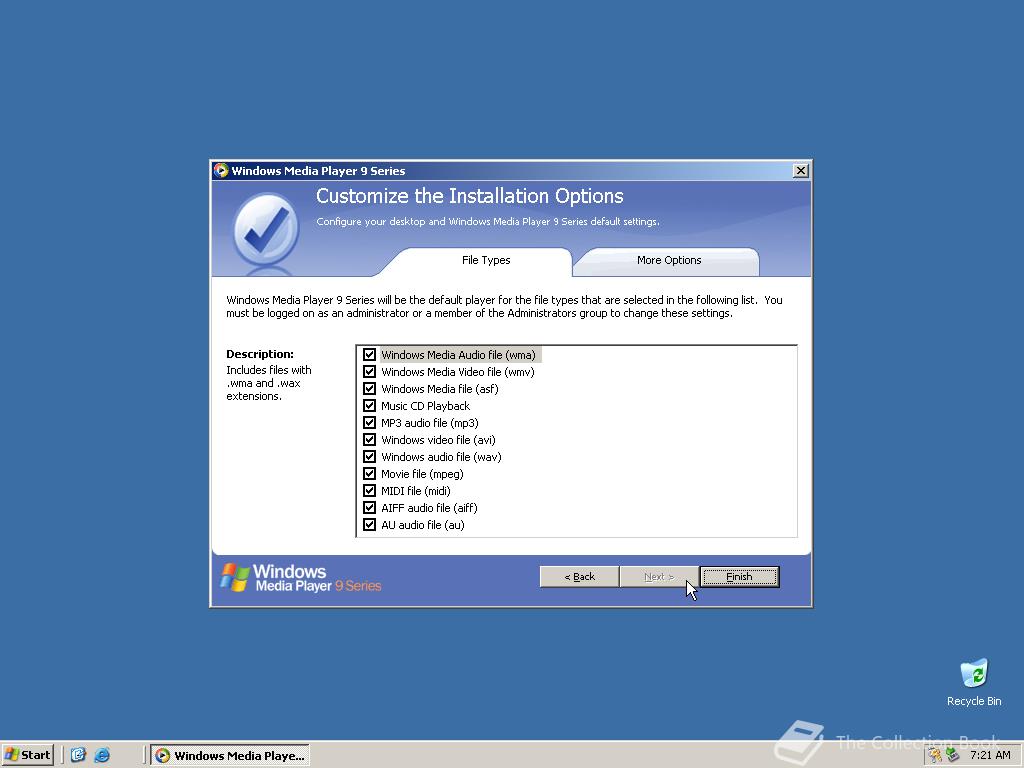Select the AU audio file (au) list row
The image size is (1024, 768).
click(423, 524)
